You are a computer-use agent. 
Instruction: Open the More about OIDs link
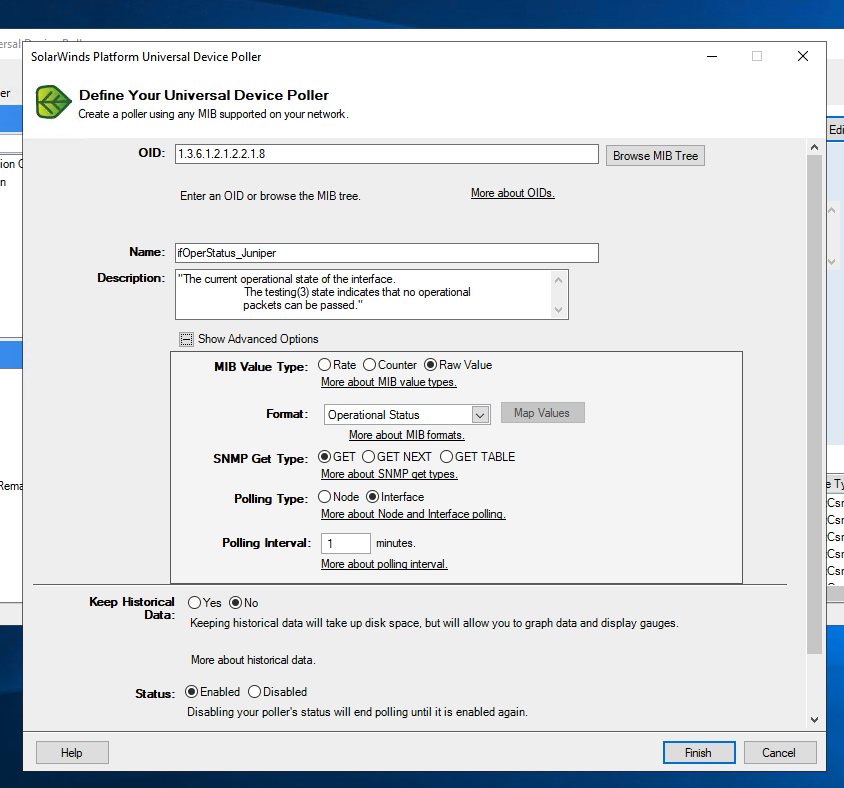512,193
